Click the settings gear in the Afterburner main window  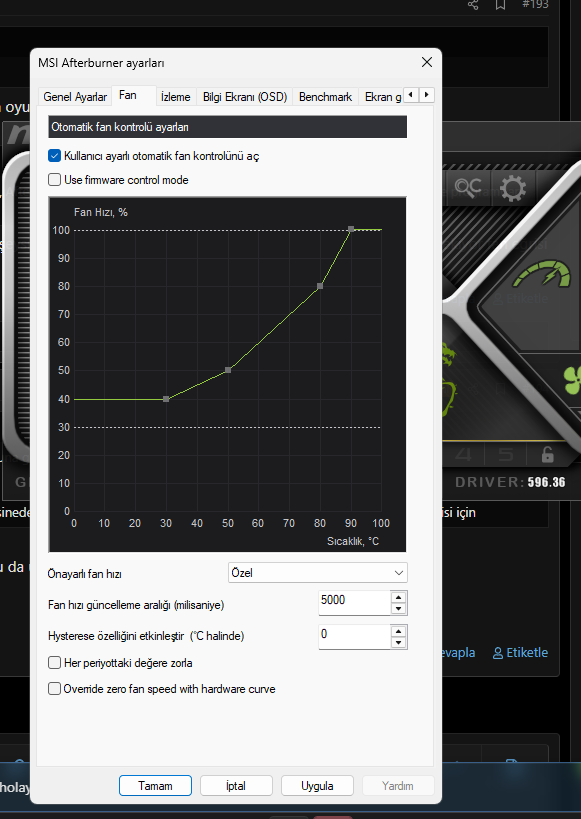(513, 188)
